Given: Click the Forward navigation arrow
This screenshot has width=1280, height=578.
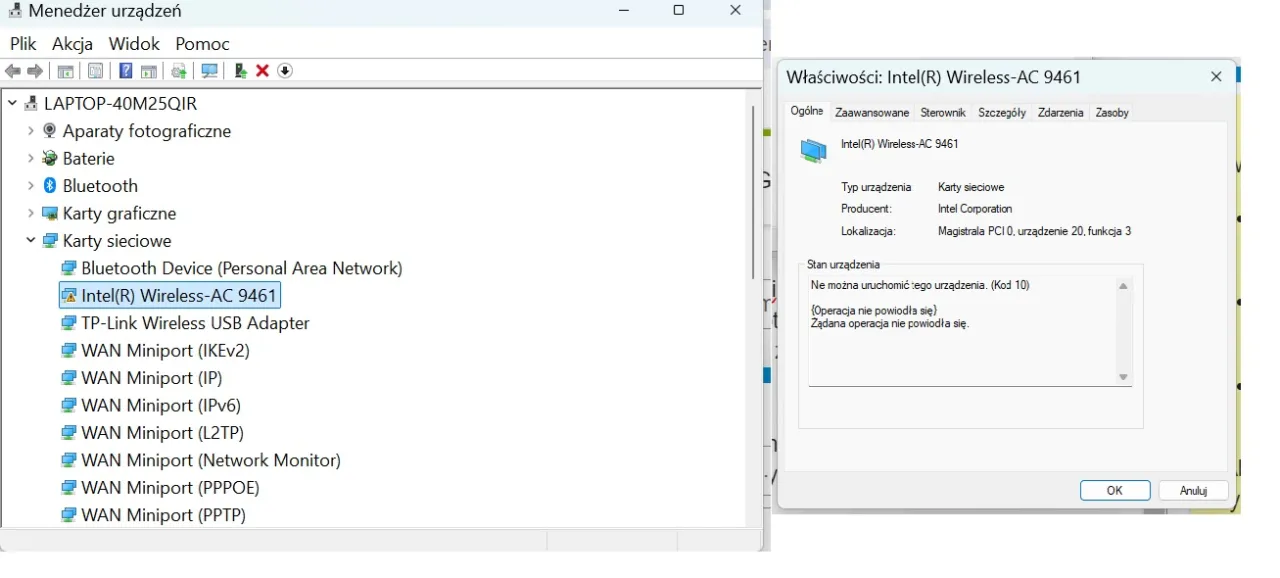Looking at the screenshot, I should pos(36,70).
